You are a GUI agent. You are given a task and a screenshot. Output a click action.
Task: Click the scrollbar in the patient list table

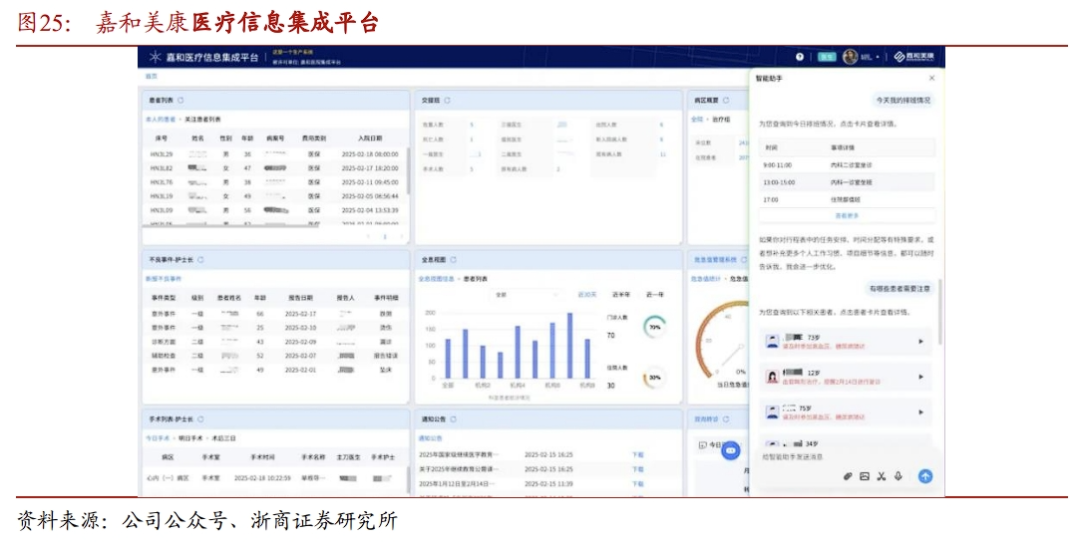(408, 170)
